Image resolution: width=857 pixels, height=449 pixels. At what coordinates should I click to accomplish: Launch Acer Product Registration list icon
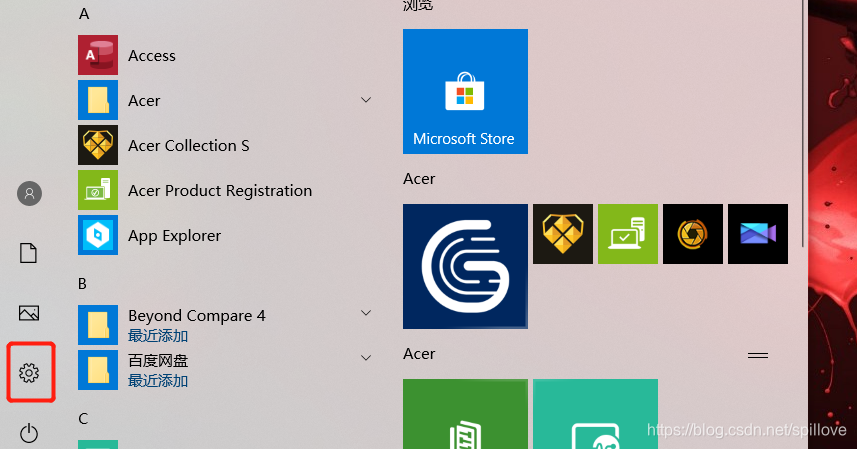click(x=98, y=190)
